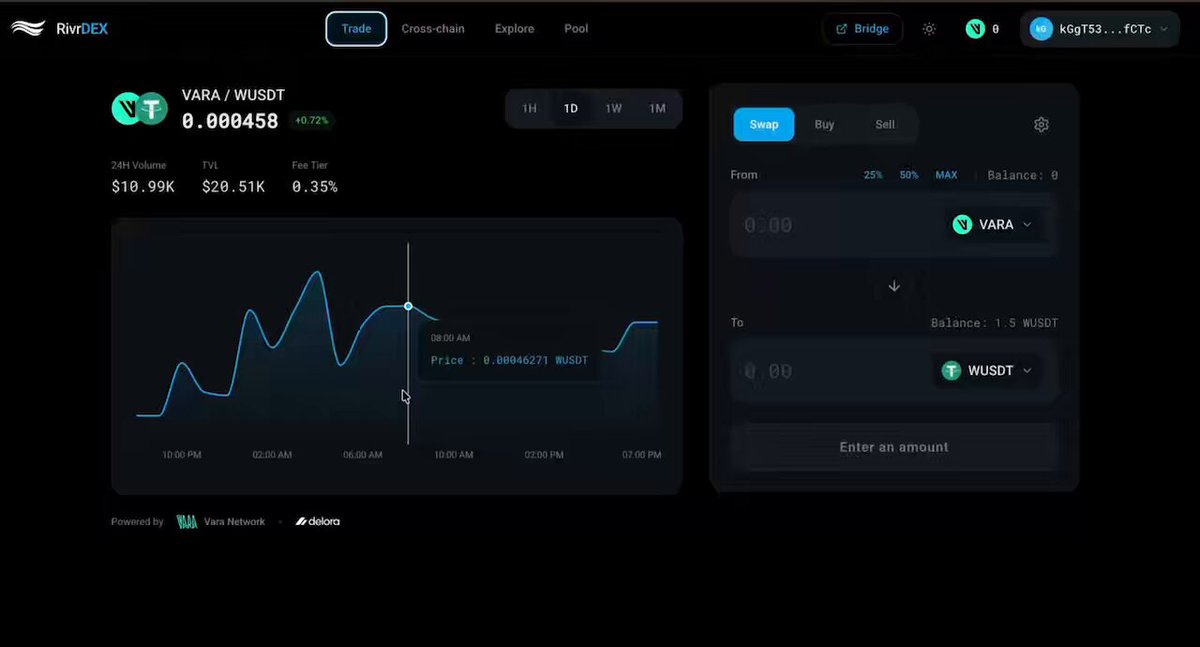Toggle the light/dark theme sun icon
The width and height of the screenshot is (1200, 647).
(929, 29)
